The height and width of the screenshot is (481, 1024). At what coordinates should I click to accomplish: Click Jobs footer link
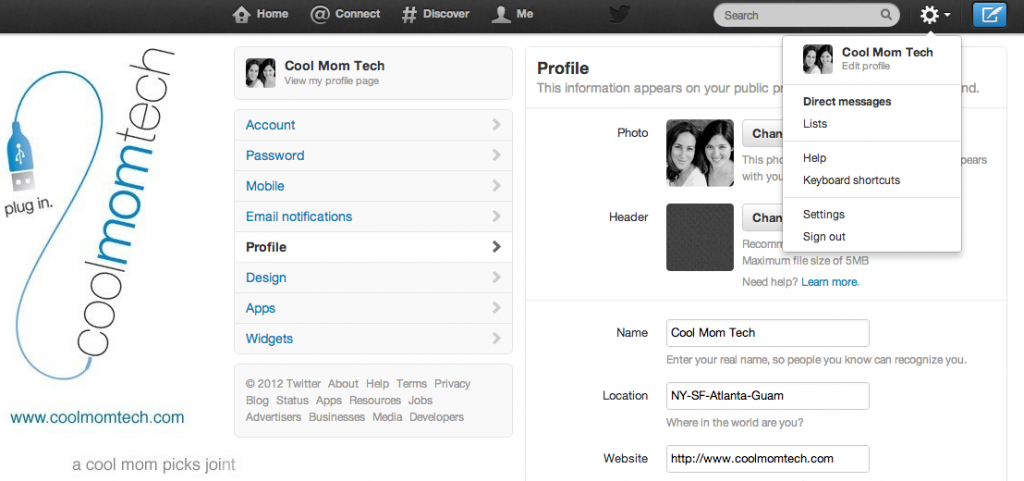(x=421, y=400)
